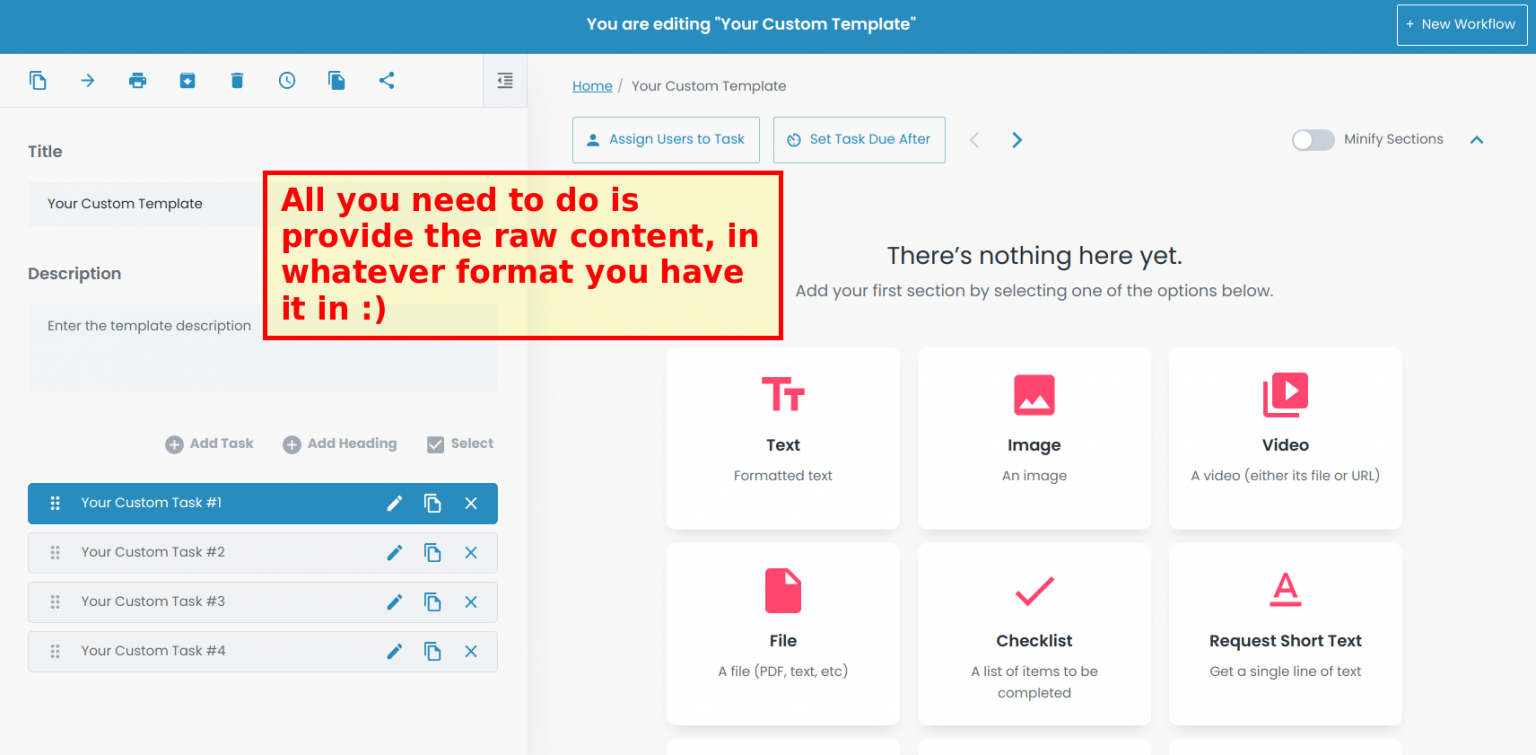Add a new task using Add Task
Screen dimensions: 1536x755
click(209, 443)
